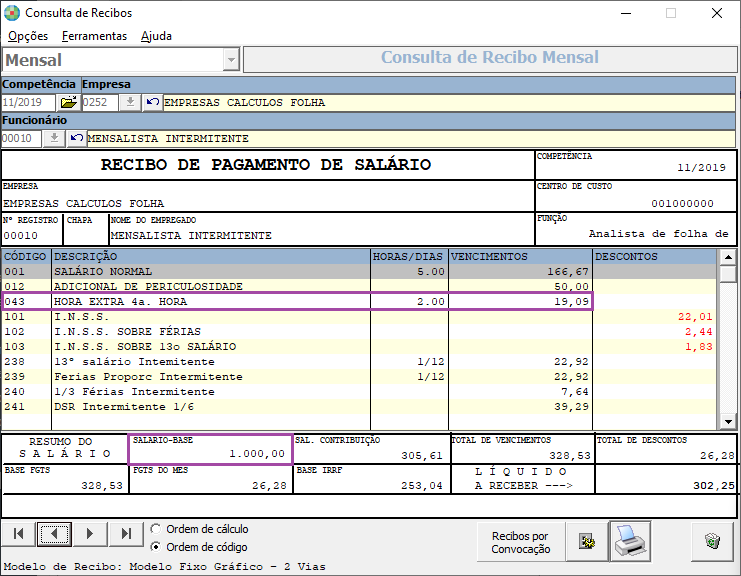Image resolution: width=741 pixels, height=576 pixels.
Task: Open the Ajuda menu
Action: [156, 36]
